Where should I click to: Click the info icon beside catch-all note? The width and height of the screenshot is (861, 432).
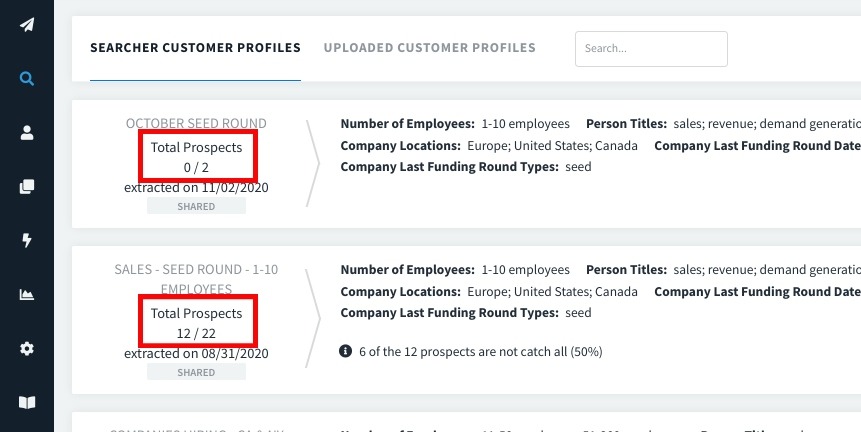pyautogui.click(x=345, y=351)
